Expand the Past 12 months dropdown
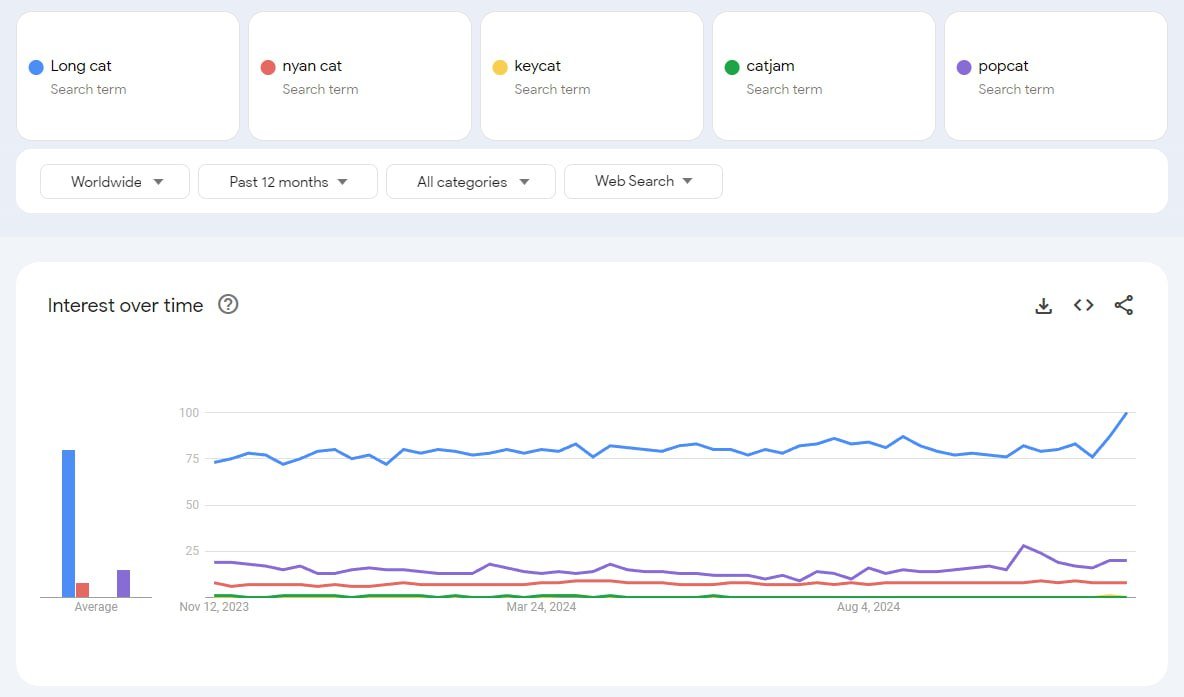1184x697 pixels. tap(288, 182)
